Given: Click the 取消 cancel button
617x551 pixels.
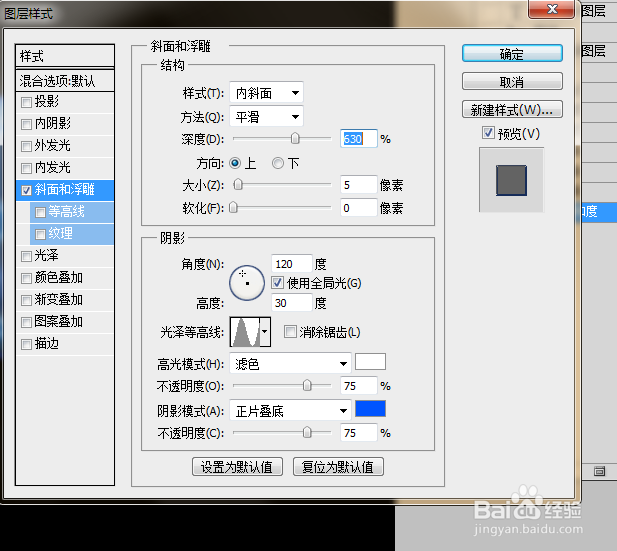Looking at the screenshot, I should coord(512,81).
